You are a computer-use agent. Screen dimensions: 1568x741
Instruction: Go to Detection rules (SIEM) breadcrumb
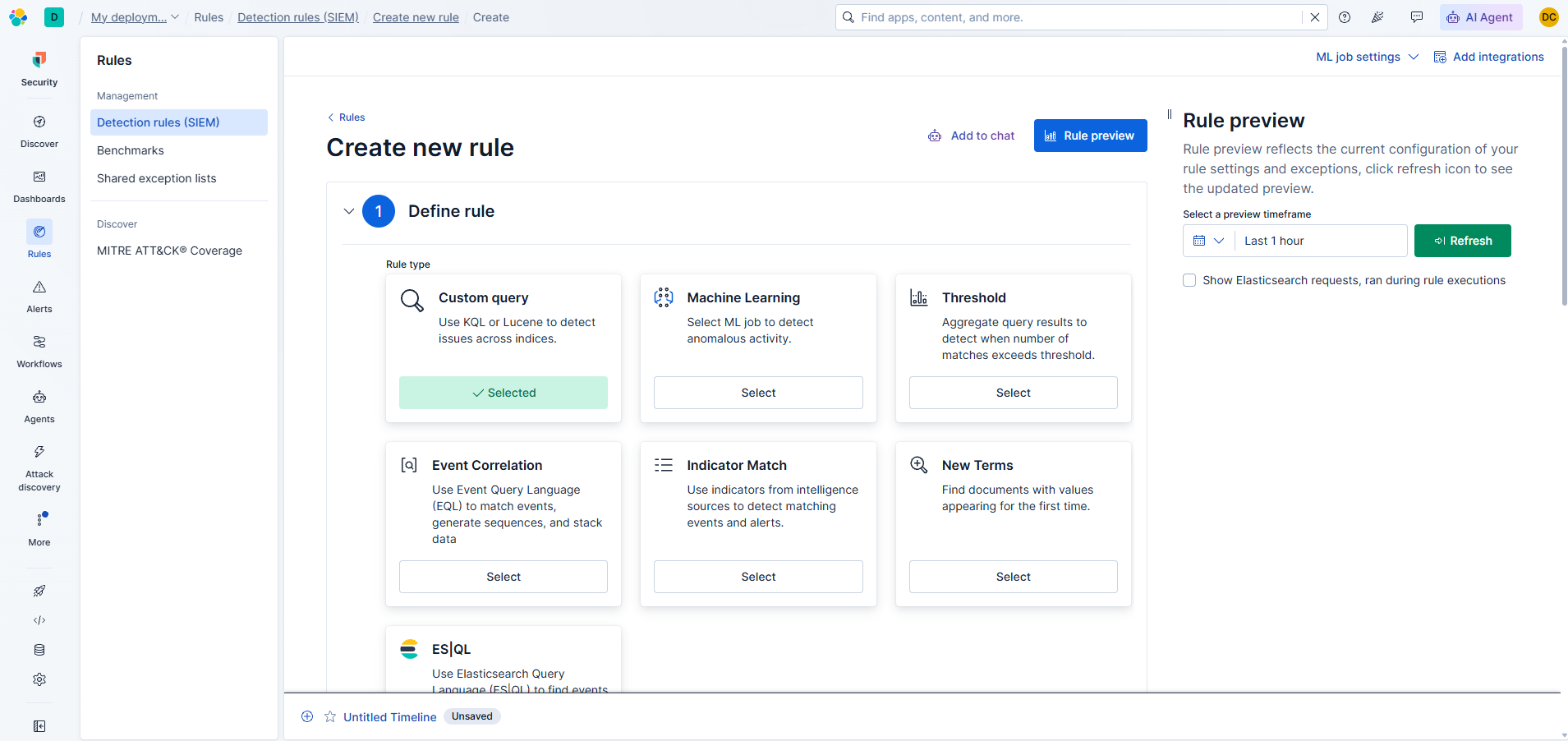298,17
